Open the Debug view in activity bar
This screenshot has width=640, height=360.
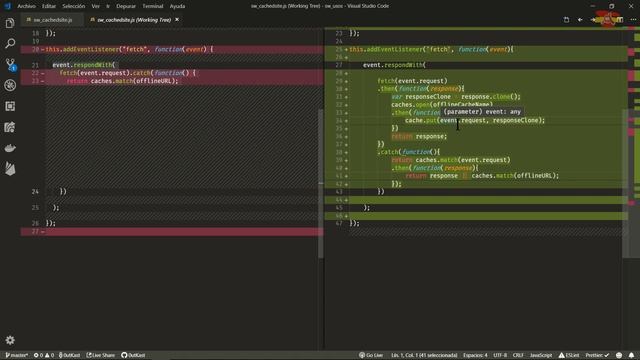10,85
